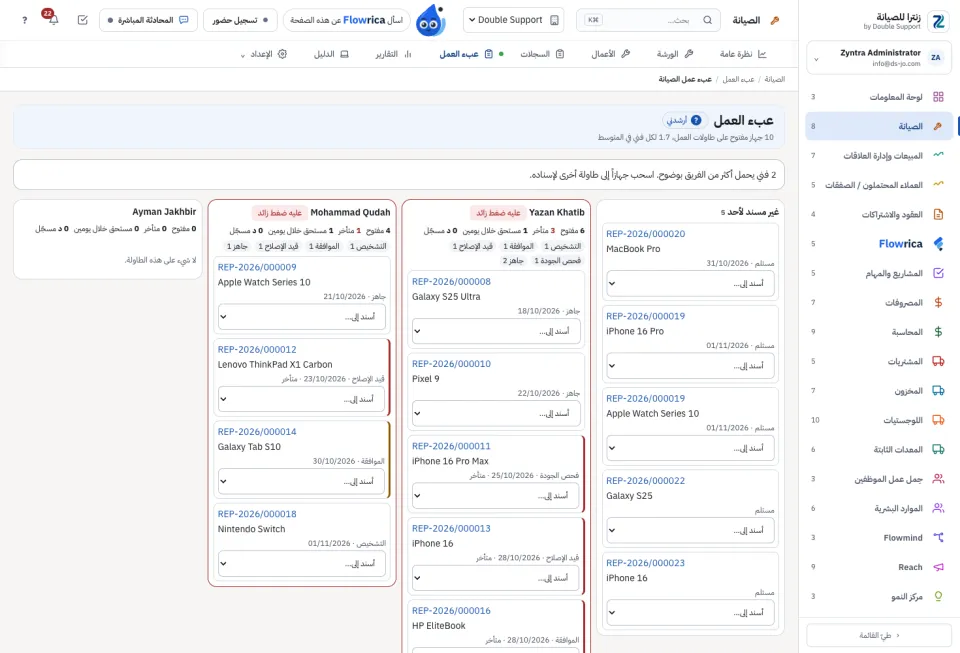Viewport: 960px width, 653px height.
Task: Open repair link REP-2026/000012
Action: coord(257,349)
